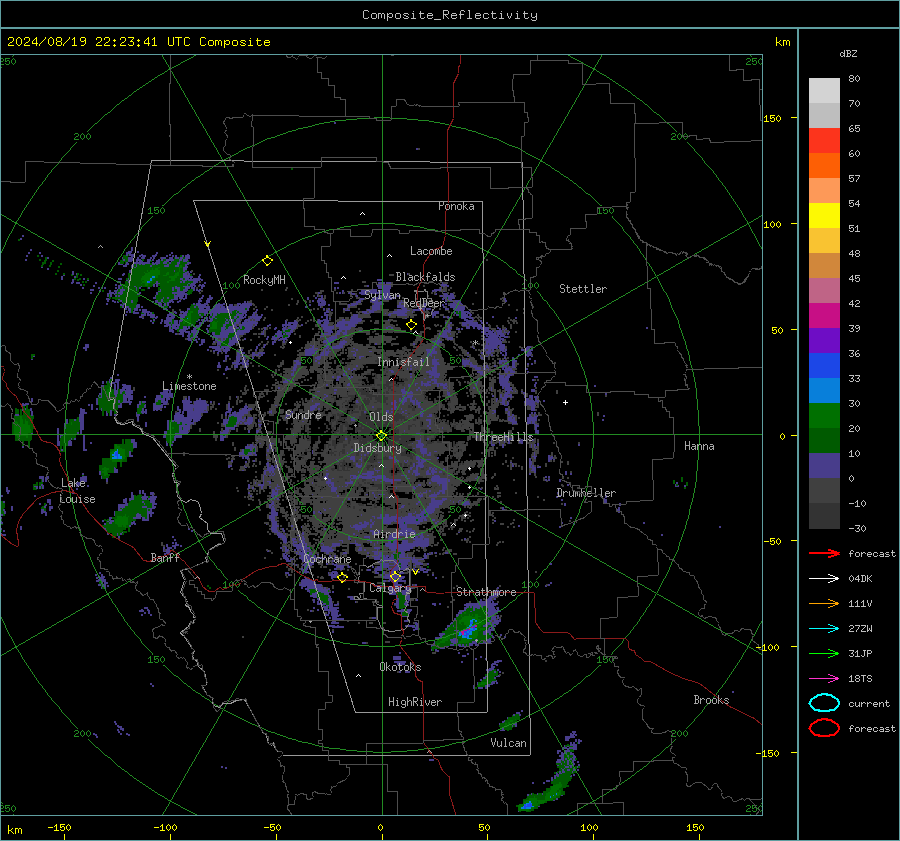
Task: Select the Lacombe town label
Action: [431, 251]
